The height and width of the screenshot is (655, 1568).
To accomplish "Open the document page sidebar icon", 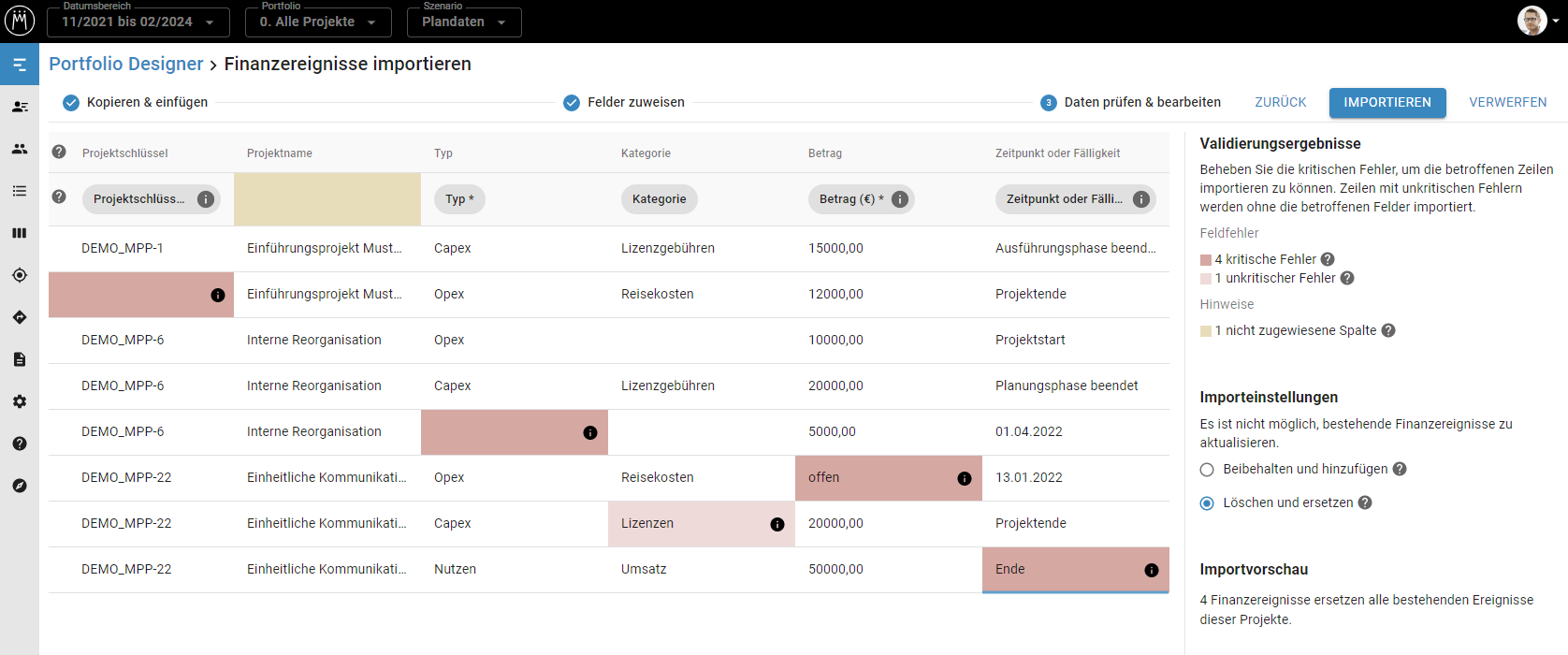I will coord(20,359).
